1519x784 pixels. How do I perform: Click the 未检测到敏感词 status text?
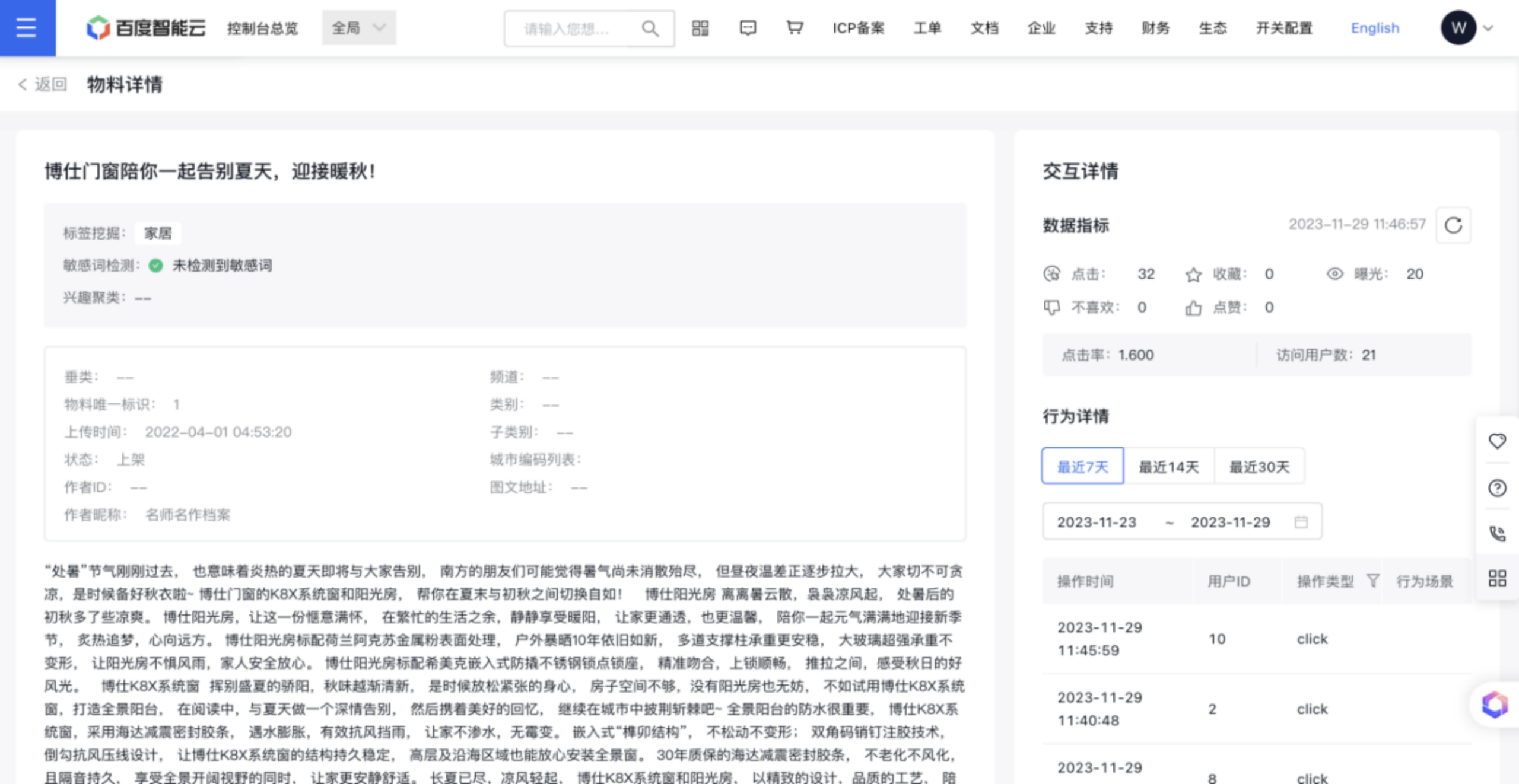pyautogui.click(x=222, y=265)
